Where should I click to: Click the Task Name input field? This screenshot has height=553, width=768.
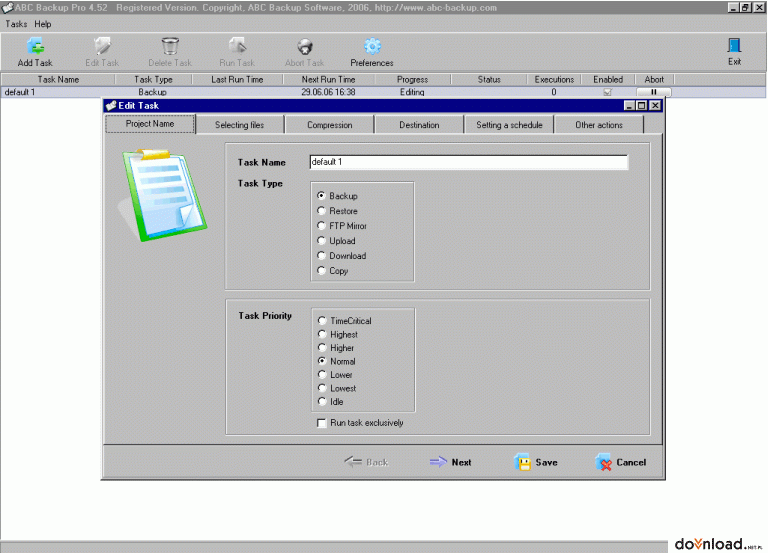[469, 162]
